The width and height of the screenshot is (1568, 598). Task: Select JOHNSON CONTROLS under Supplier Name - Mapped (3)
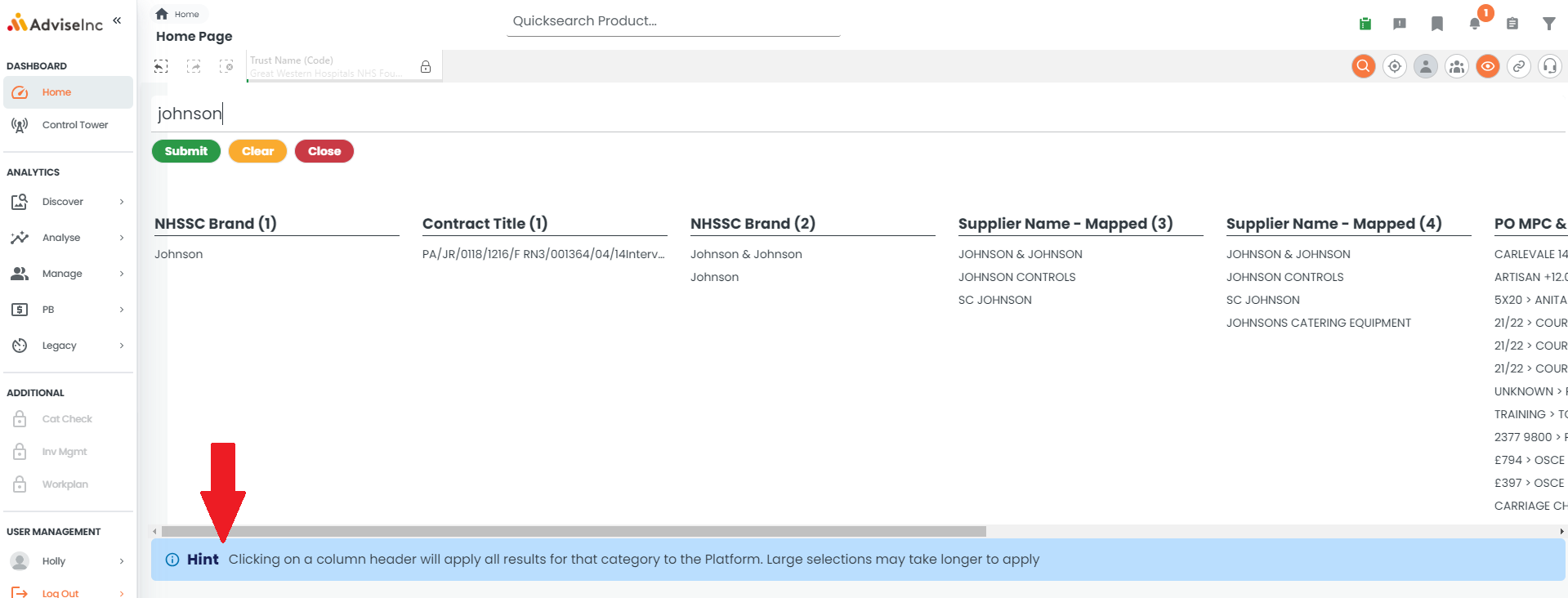[x=1017, y=277]
